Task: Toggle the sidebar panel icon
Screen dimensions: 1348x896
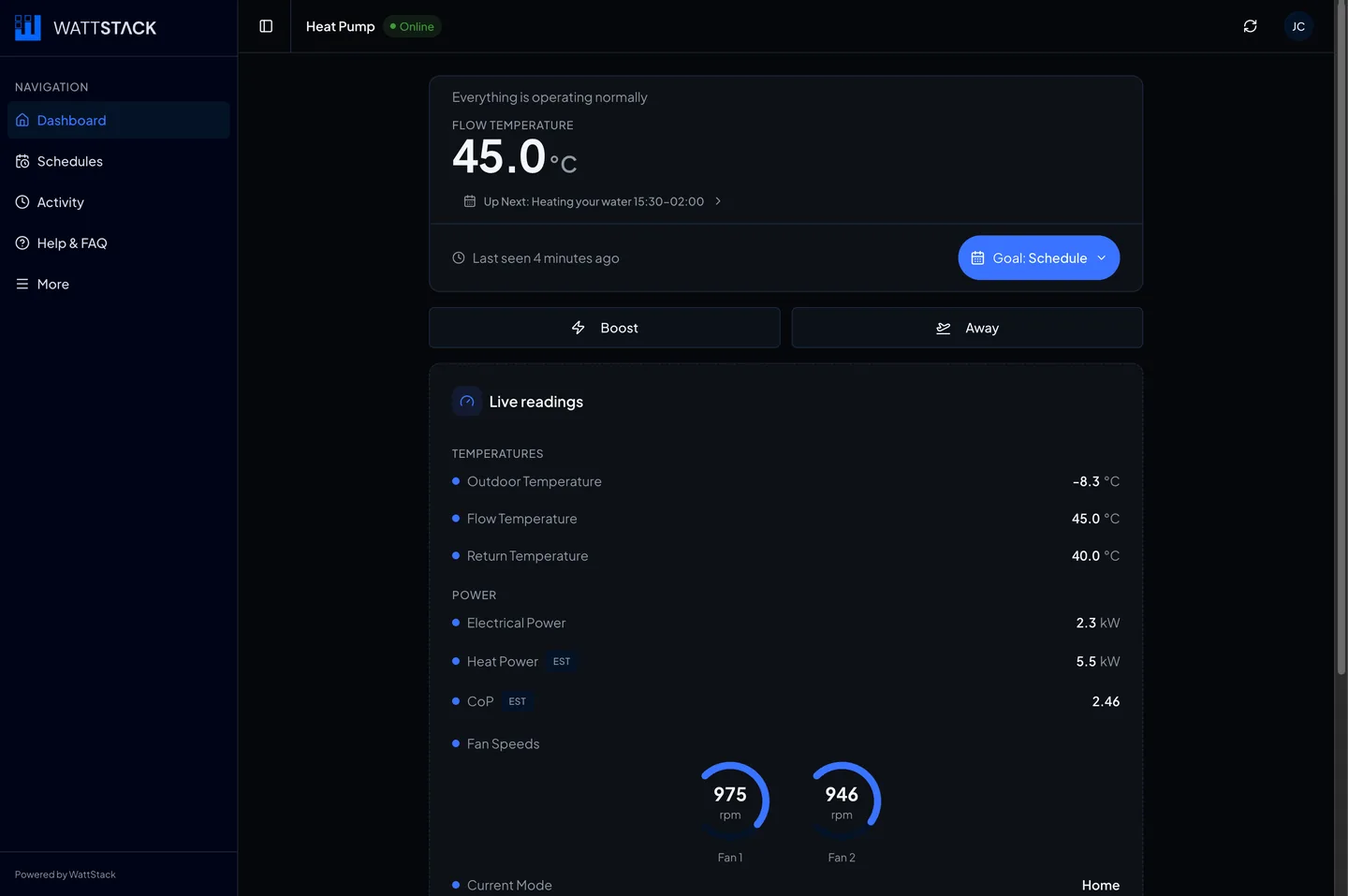Action: pyautogui.click(x=266, y=26)
